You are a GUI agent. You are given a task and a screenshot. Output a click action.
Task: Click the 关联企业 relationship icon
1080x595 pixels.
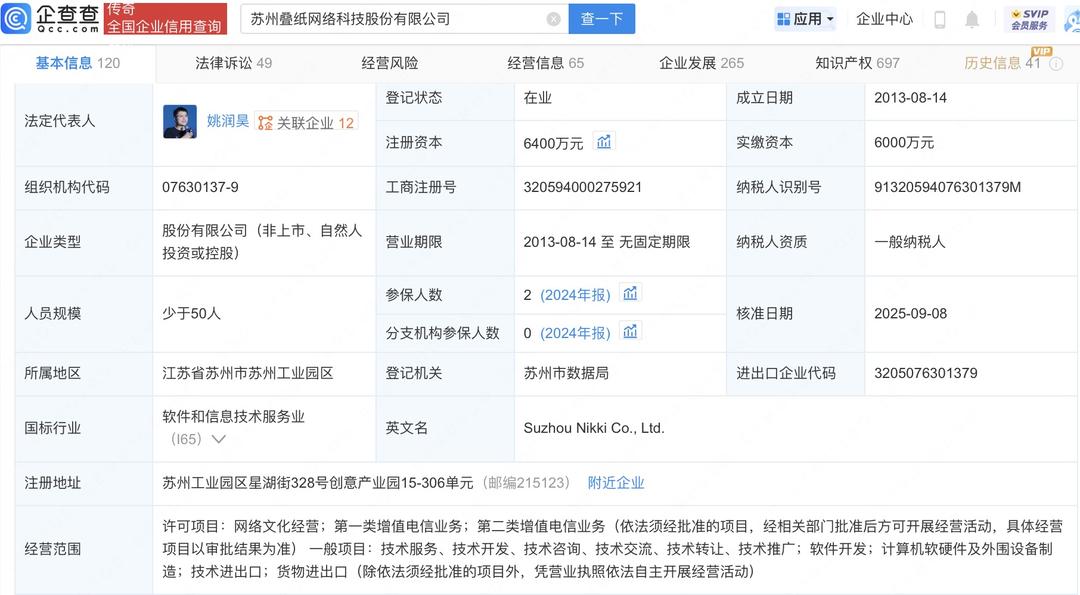[265, 123]
